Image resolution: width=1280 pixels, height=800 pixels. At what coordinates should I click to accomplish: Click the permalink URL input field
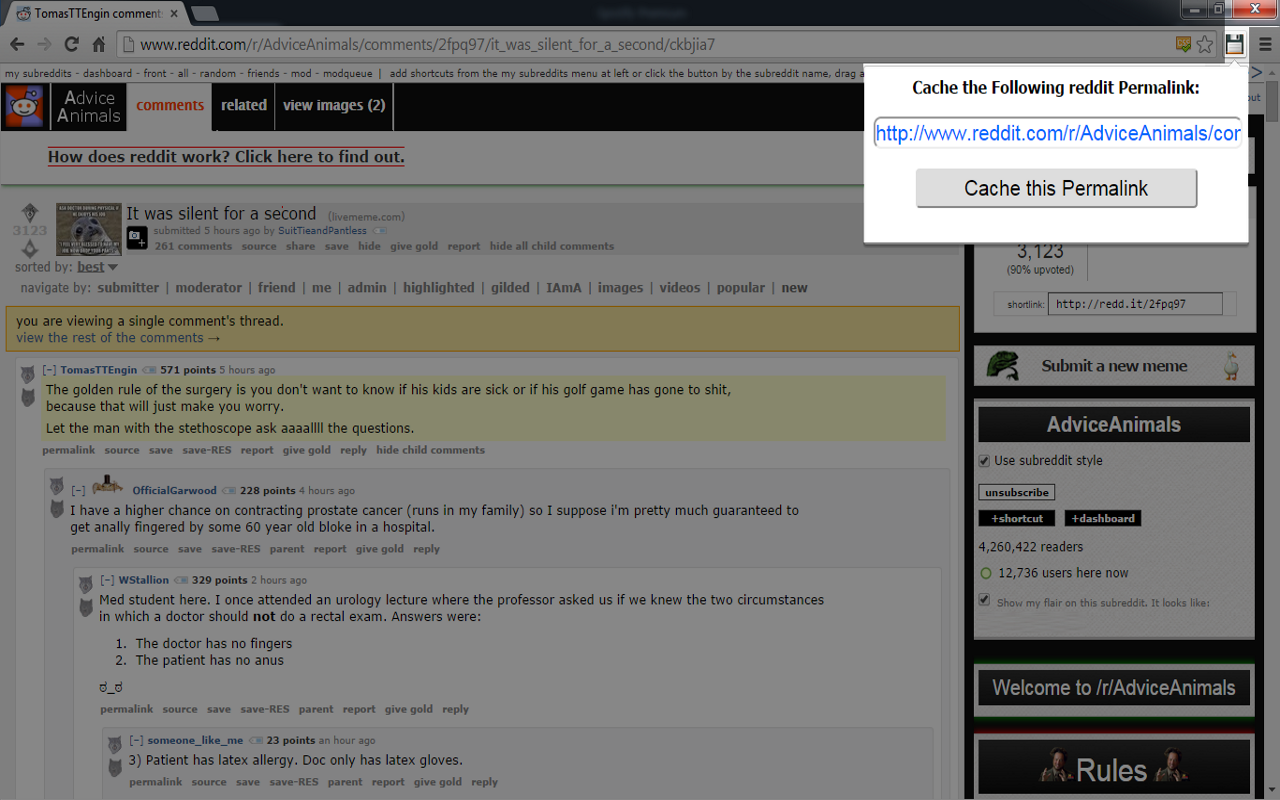point(1058,133)
